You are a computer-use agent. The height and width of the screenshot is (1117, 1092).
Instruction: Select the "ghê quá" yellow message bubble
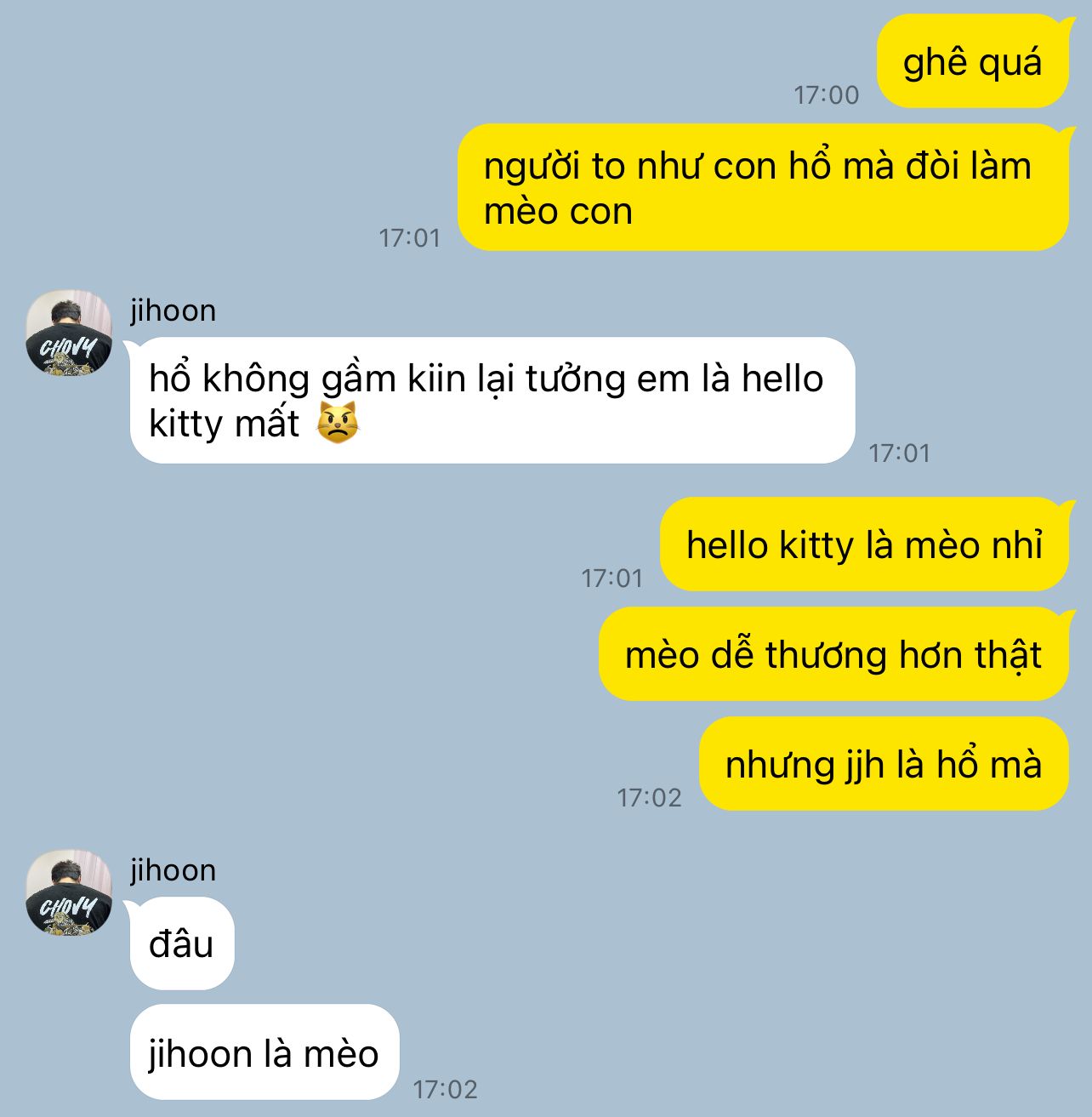(972, 61)
